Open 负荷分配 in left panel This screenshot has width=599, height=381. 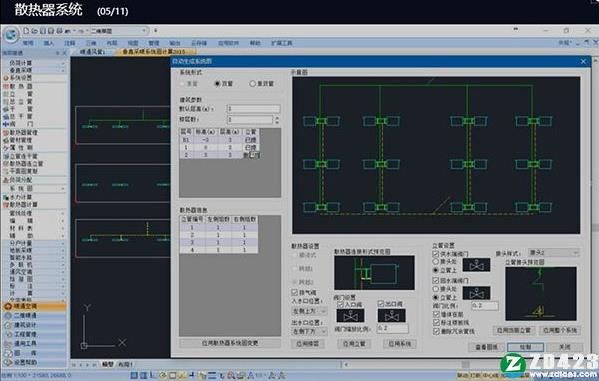[x=19, y=180]
